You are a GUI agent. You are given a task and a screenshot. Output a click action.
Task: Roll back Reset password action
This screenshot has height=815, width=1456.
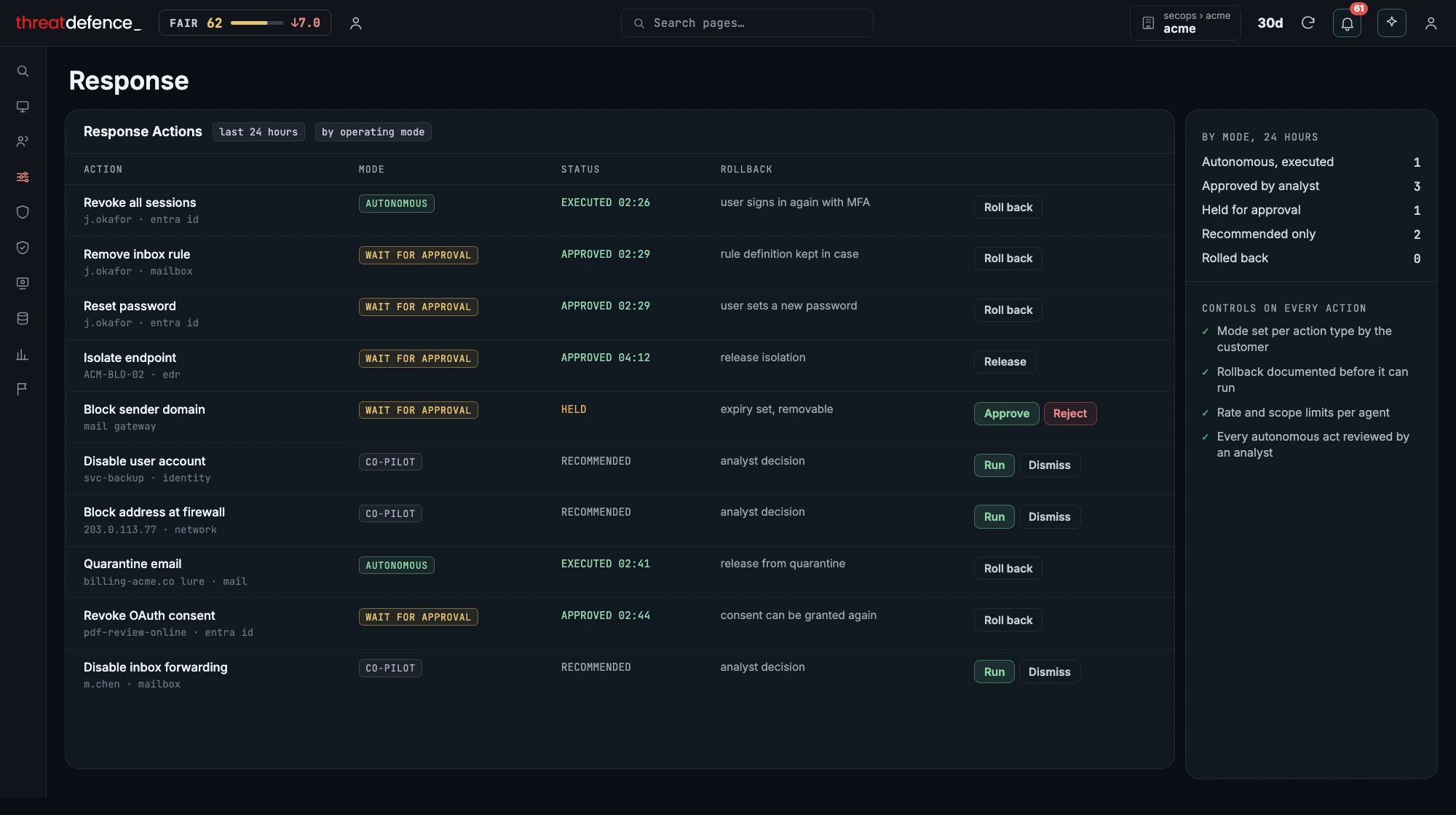1008,310
